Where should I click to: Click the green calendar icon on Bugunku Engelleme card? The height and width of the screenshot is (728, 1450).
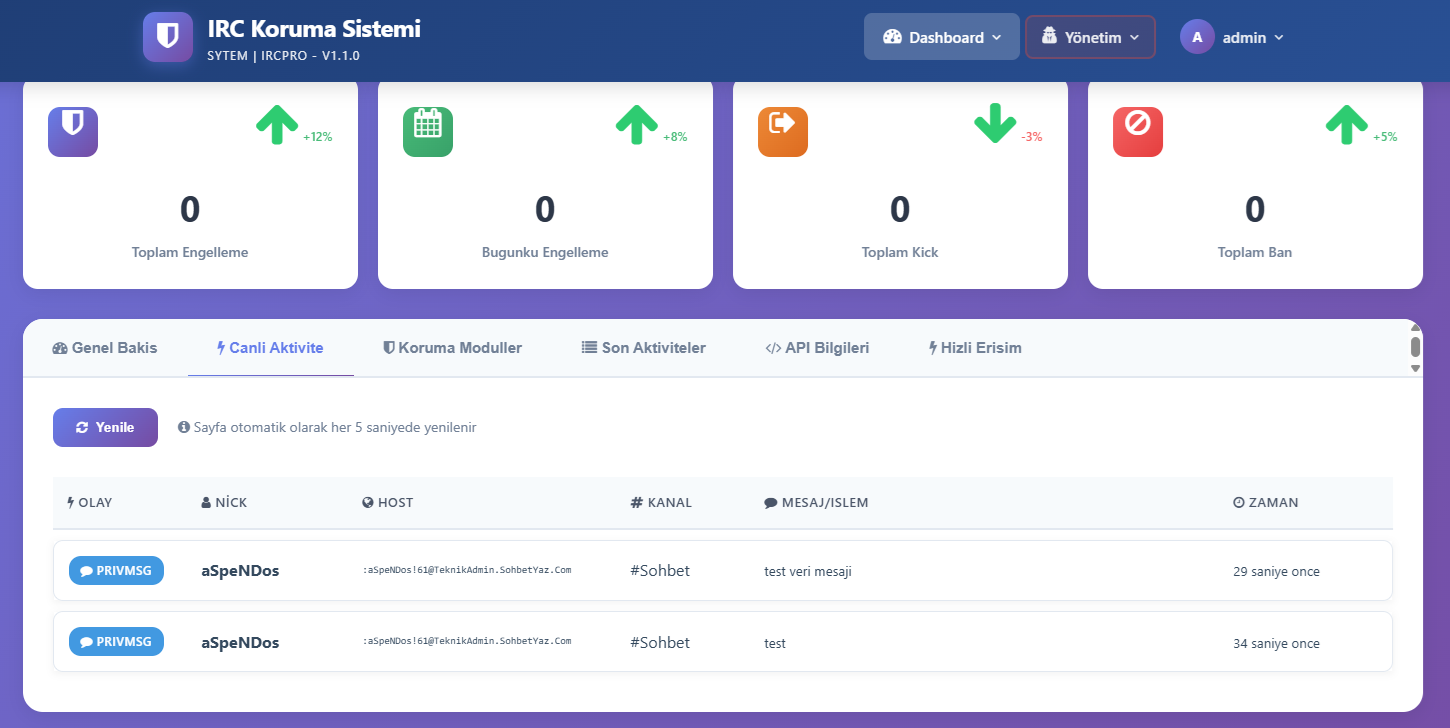click(428, 131)
